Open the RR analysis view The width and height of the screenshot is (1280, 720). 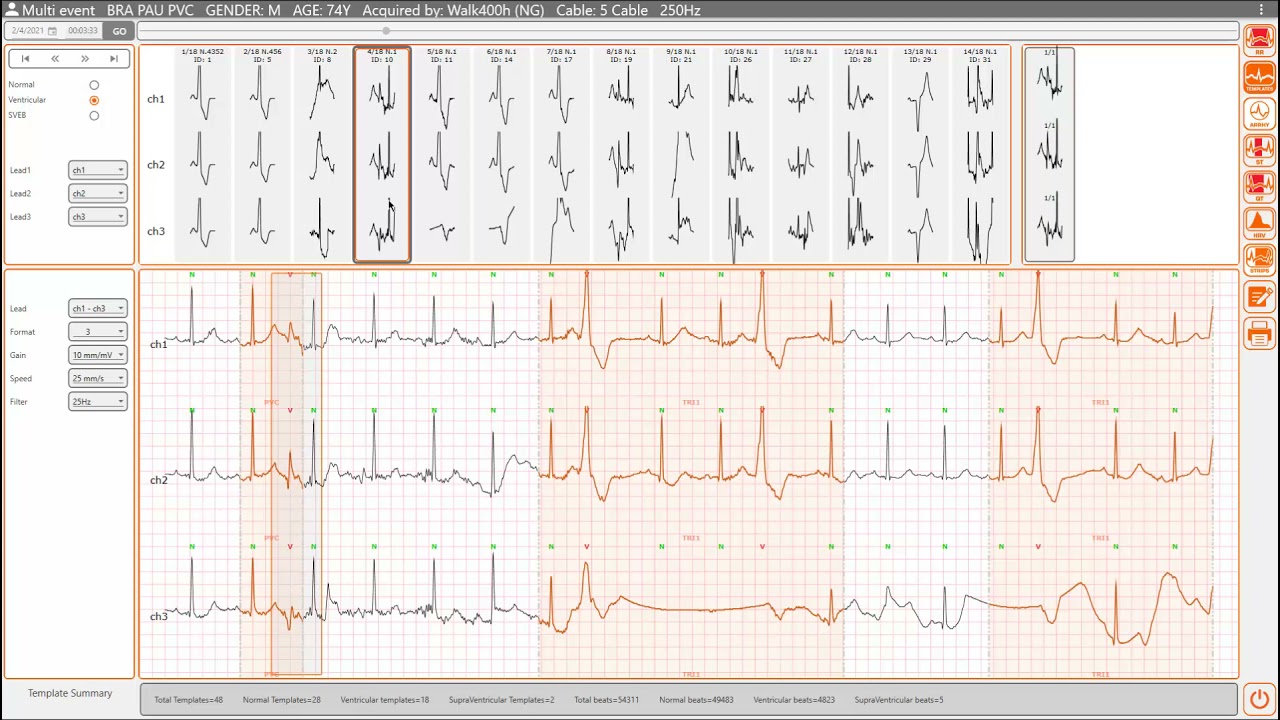1259,41
